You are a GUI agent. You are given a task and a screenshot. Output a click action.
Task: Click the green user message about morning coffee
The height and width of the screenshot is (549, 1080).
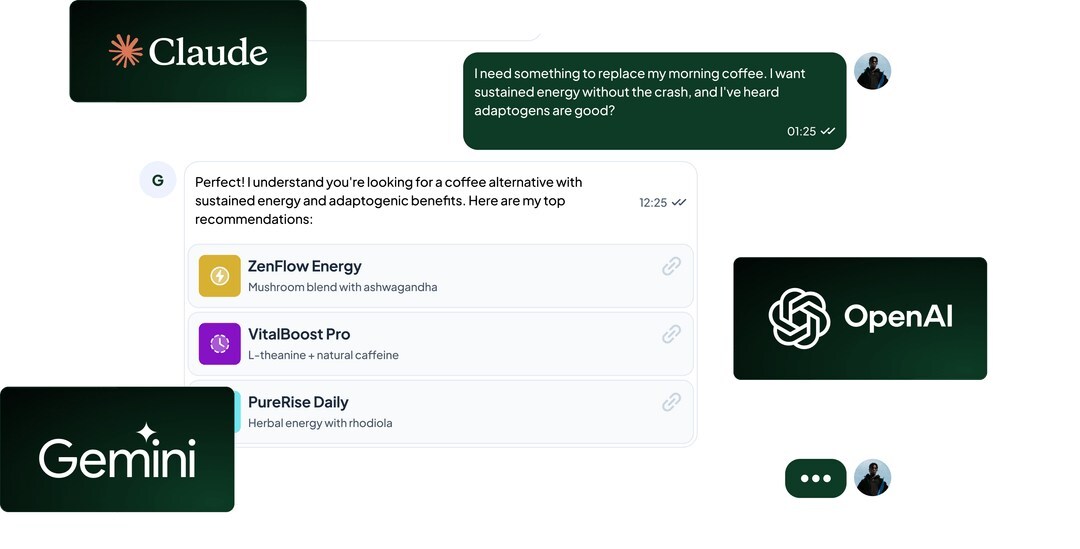(640, 92)
